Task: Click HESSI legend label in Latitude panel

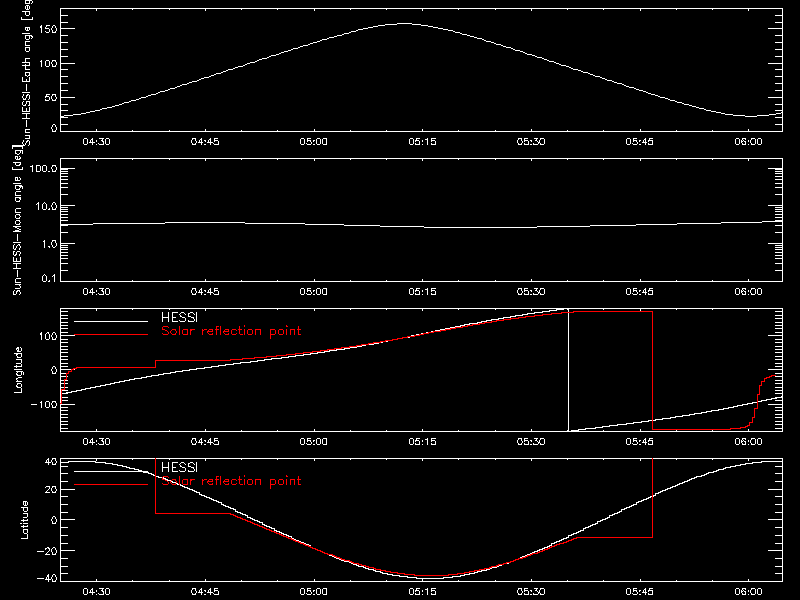Action: tap(179, 467)
